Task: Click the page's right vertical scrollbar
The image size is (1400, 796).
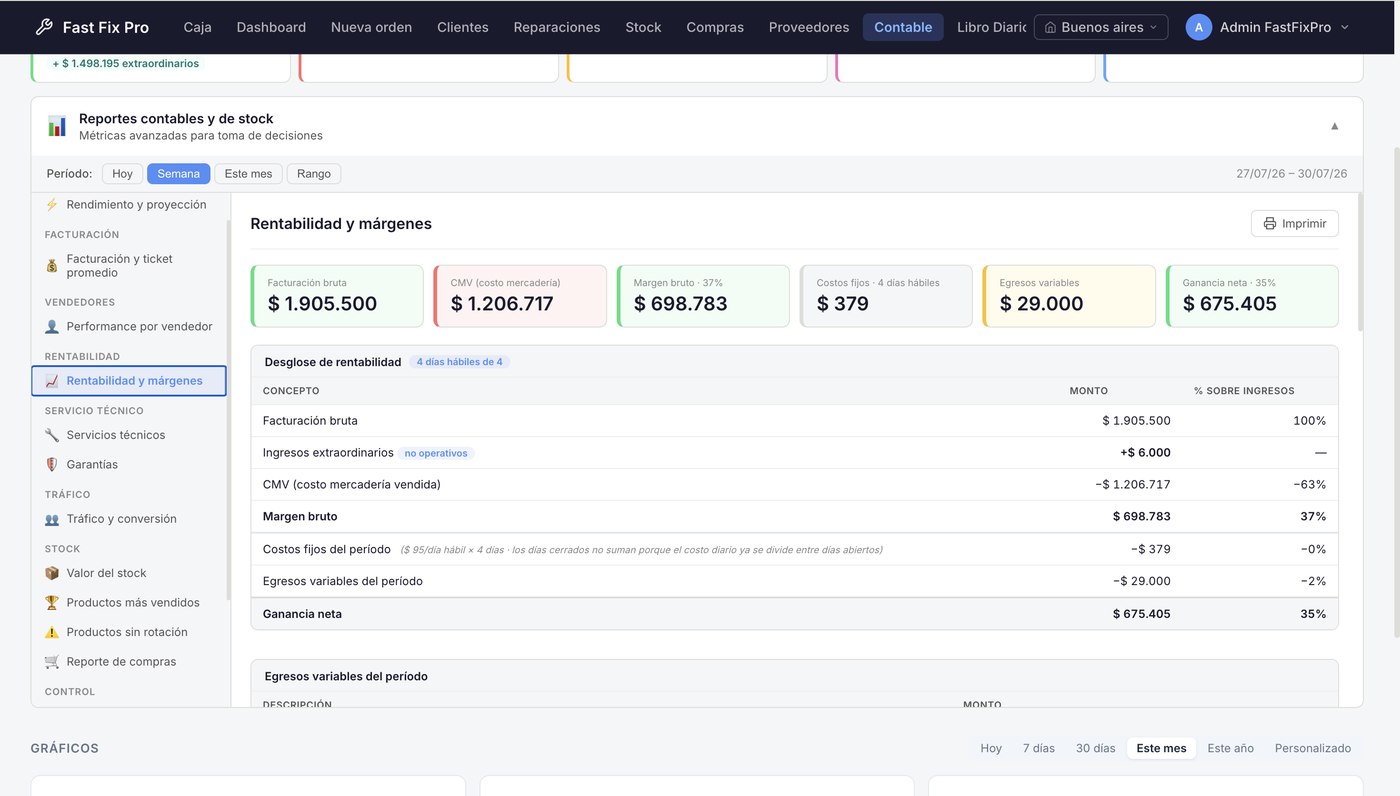Action: [1395, 390]
